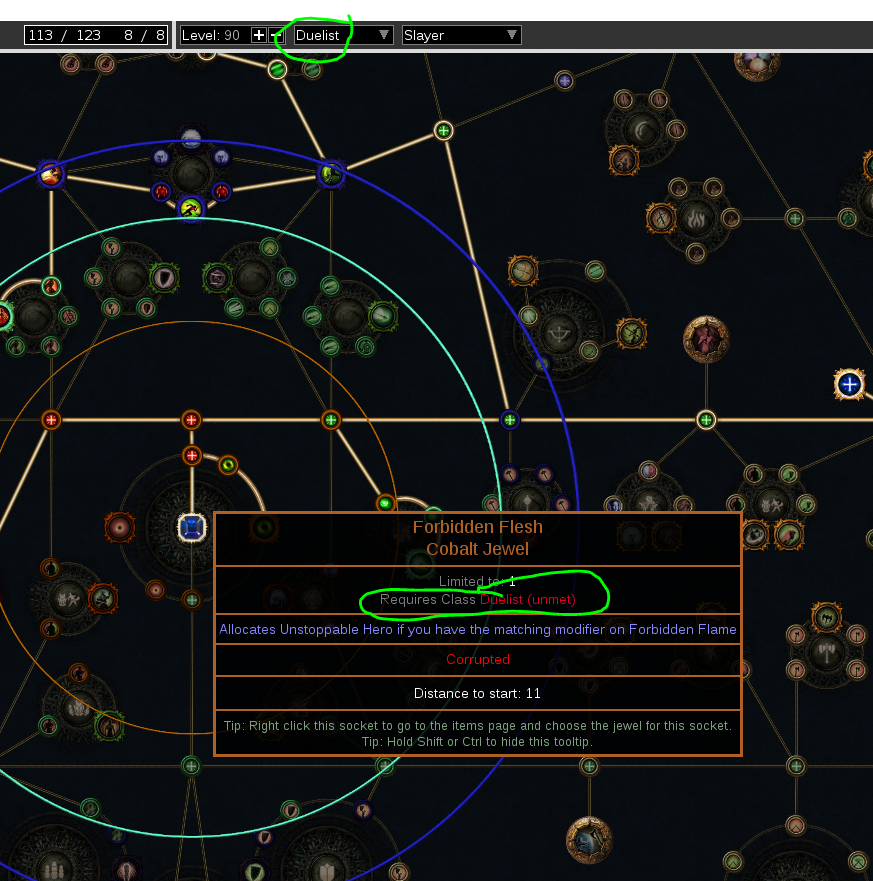This screenshot has width=873, height=881.
Task: Click the crescent mastery icon in cluster center
Action: coord(643,130)
